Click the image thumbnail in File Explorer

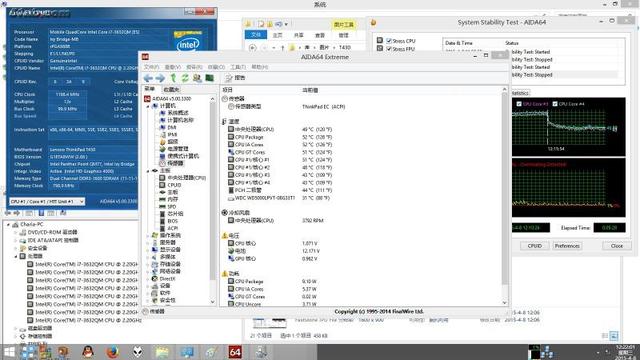tap(269, 322)
